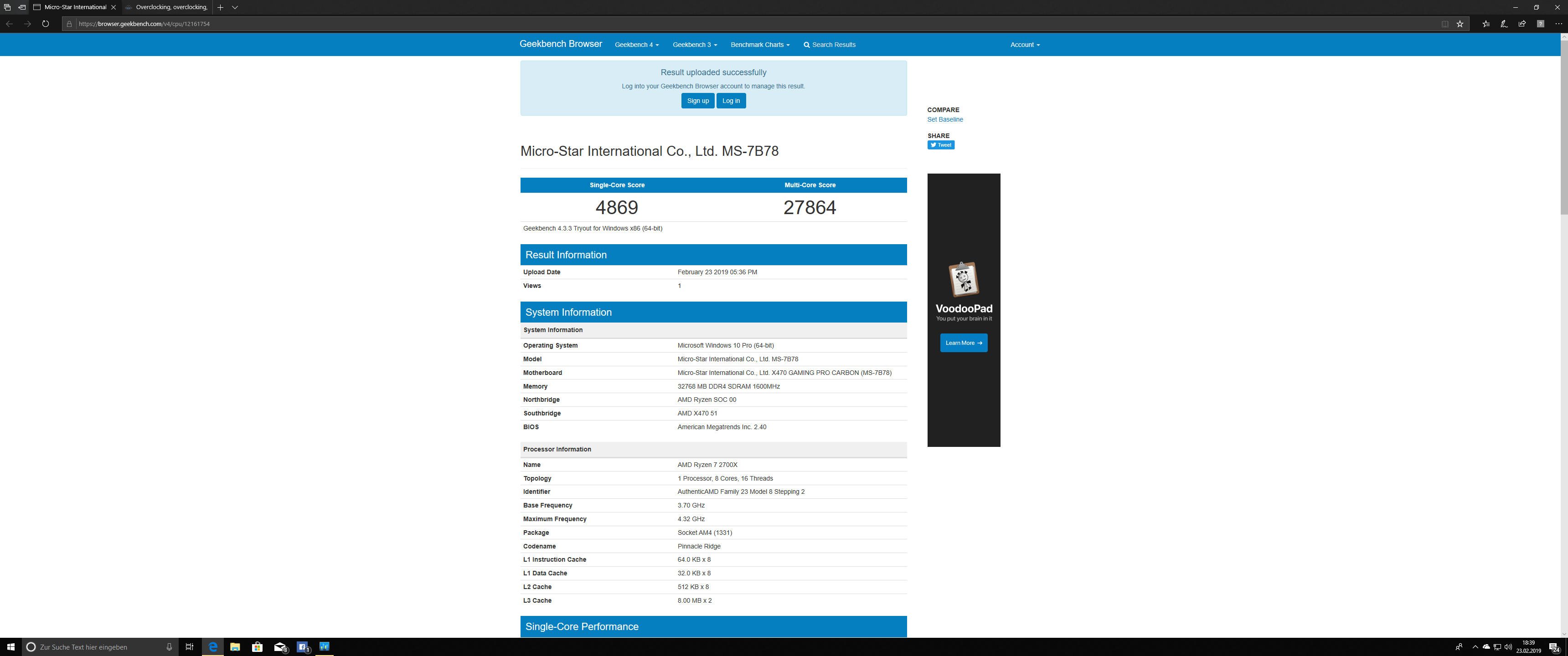Click the lock site-info icon
The height and width of the screenshot is (656, 1568).
point(69,24)
